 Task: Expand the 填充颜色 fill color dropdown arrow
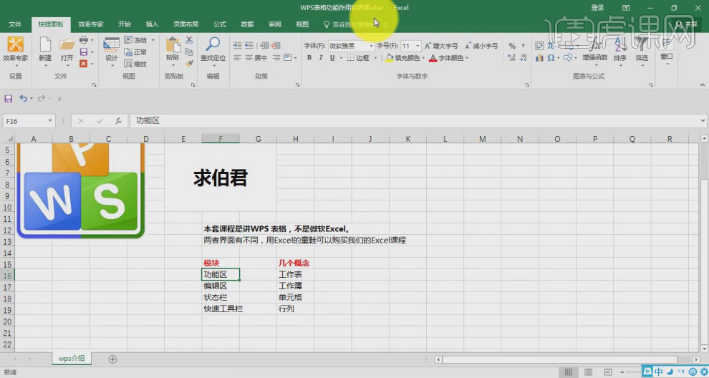coord(423,58)
